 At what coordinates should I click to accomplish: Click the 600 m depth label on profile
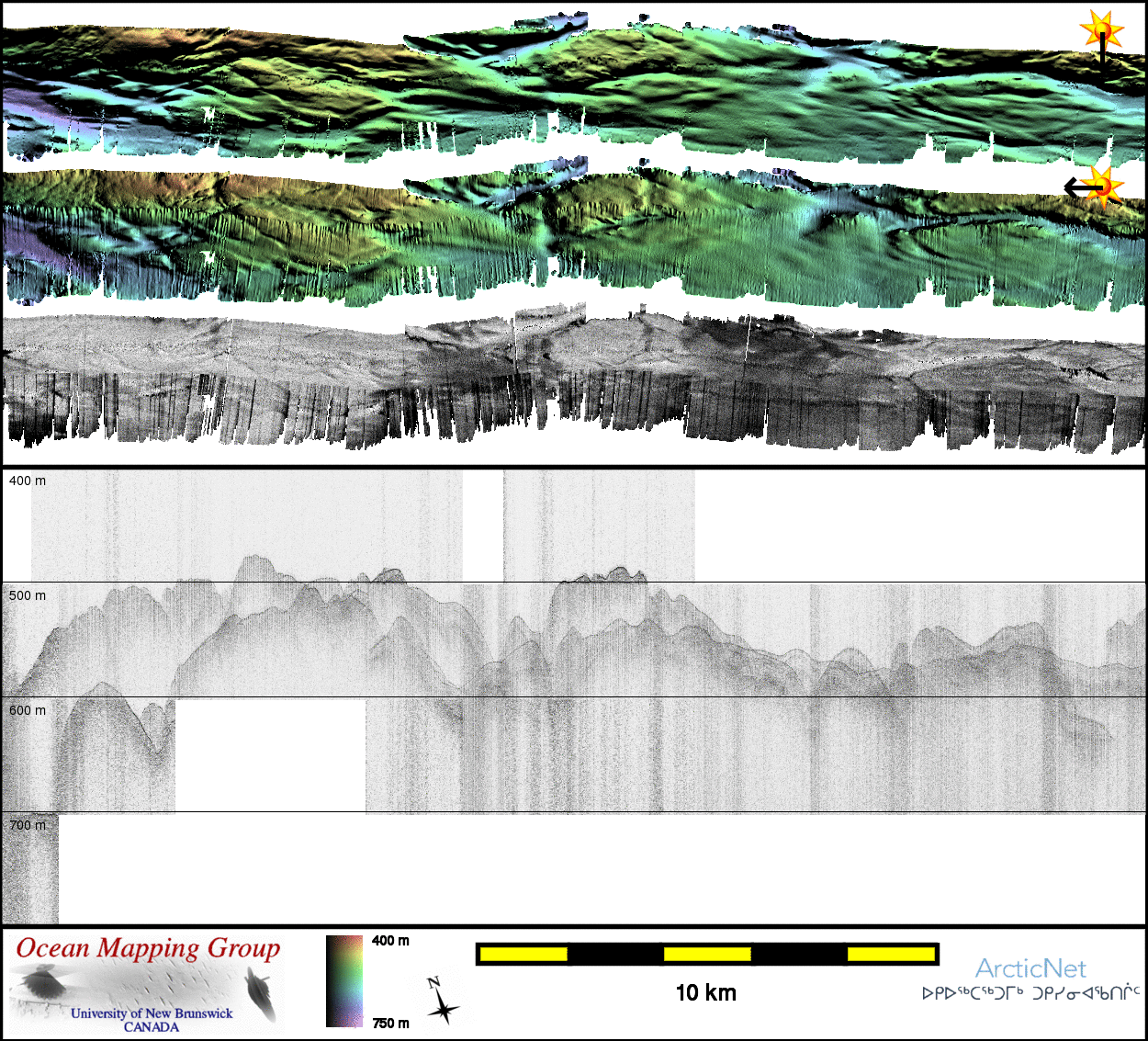coord(28,710)
